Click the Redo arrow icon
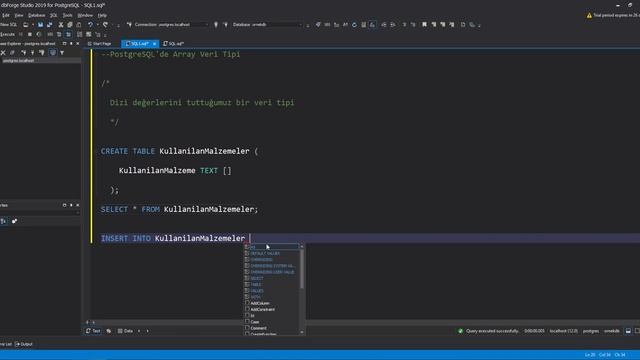This screenshot has height=360, width=640. 106,24
